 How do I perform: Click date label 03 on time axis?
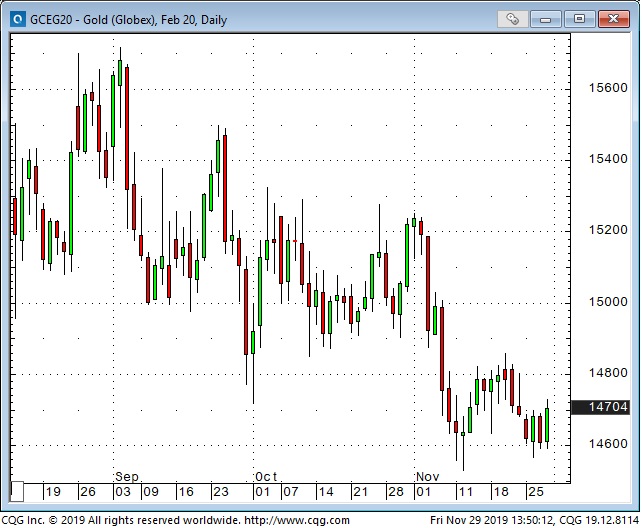pyautogui.click(x=123, y=492)
